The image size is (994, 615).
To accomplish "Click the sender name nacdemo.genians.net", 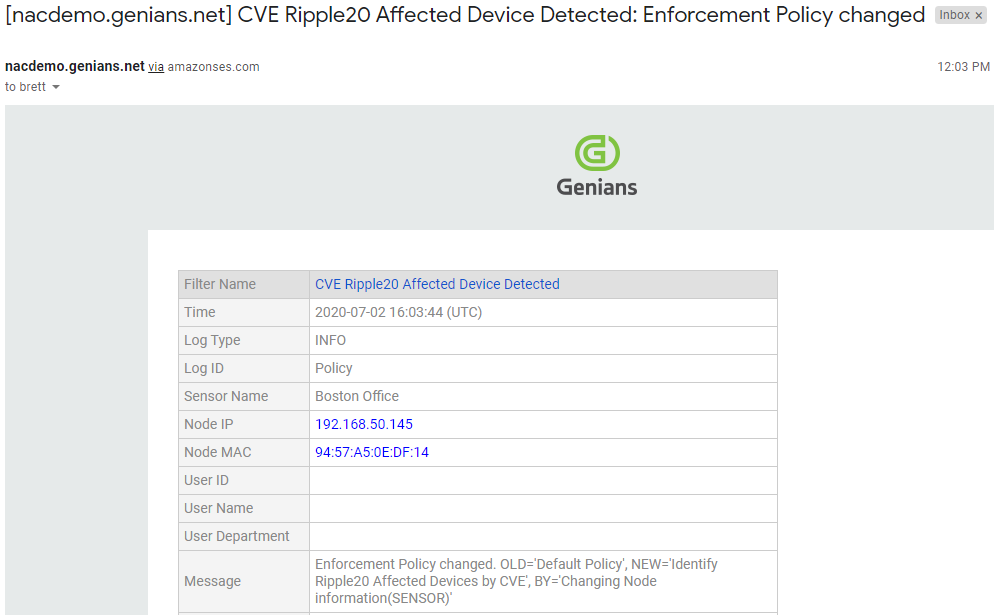I will (75, 67).
